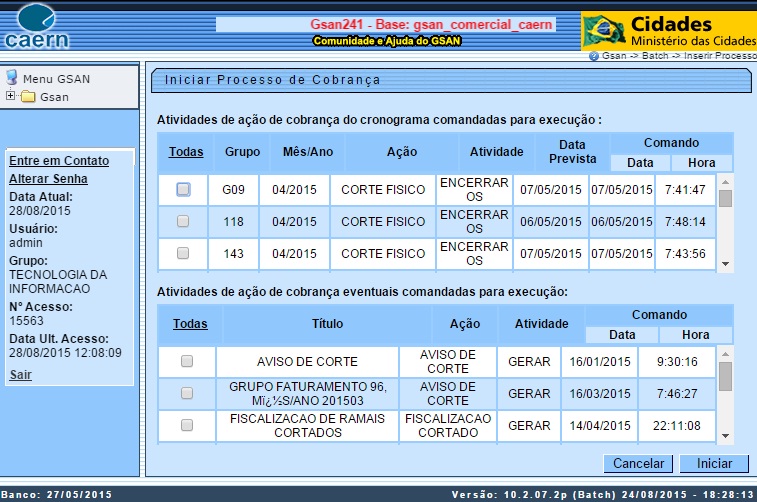Open Comunidade e Ajuda do GSAN

click(x=383, y=41)
